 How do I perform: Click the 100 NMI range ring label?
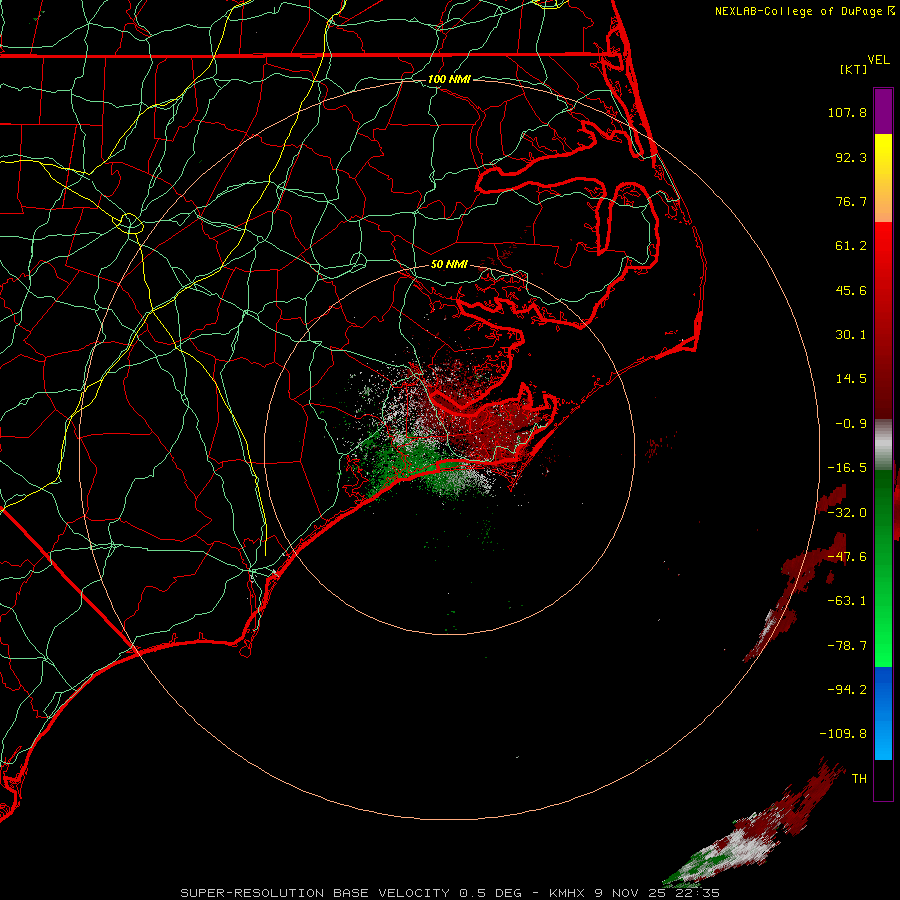point(449,79)
